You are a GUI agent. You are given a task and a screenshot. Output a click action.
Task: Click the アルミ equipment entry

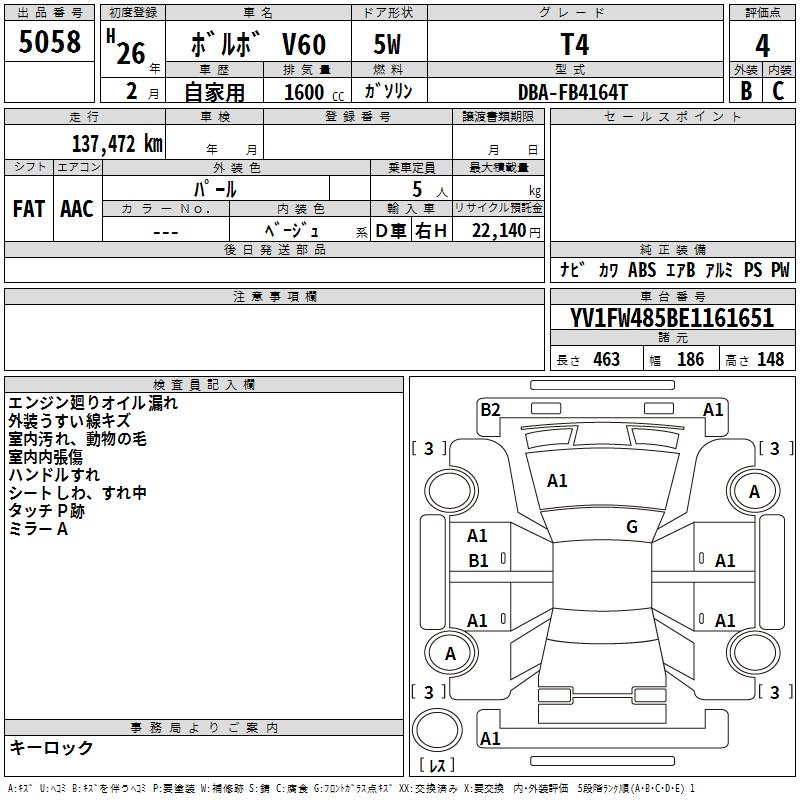(x=719, y=269)
